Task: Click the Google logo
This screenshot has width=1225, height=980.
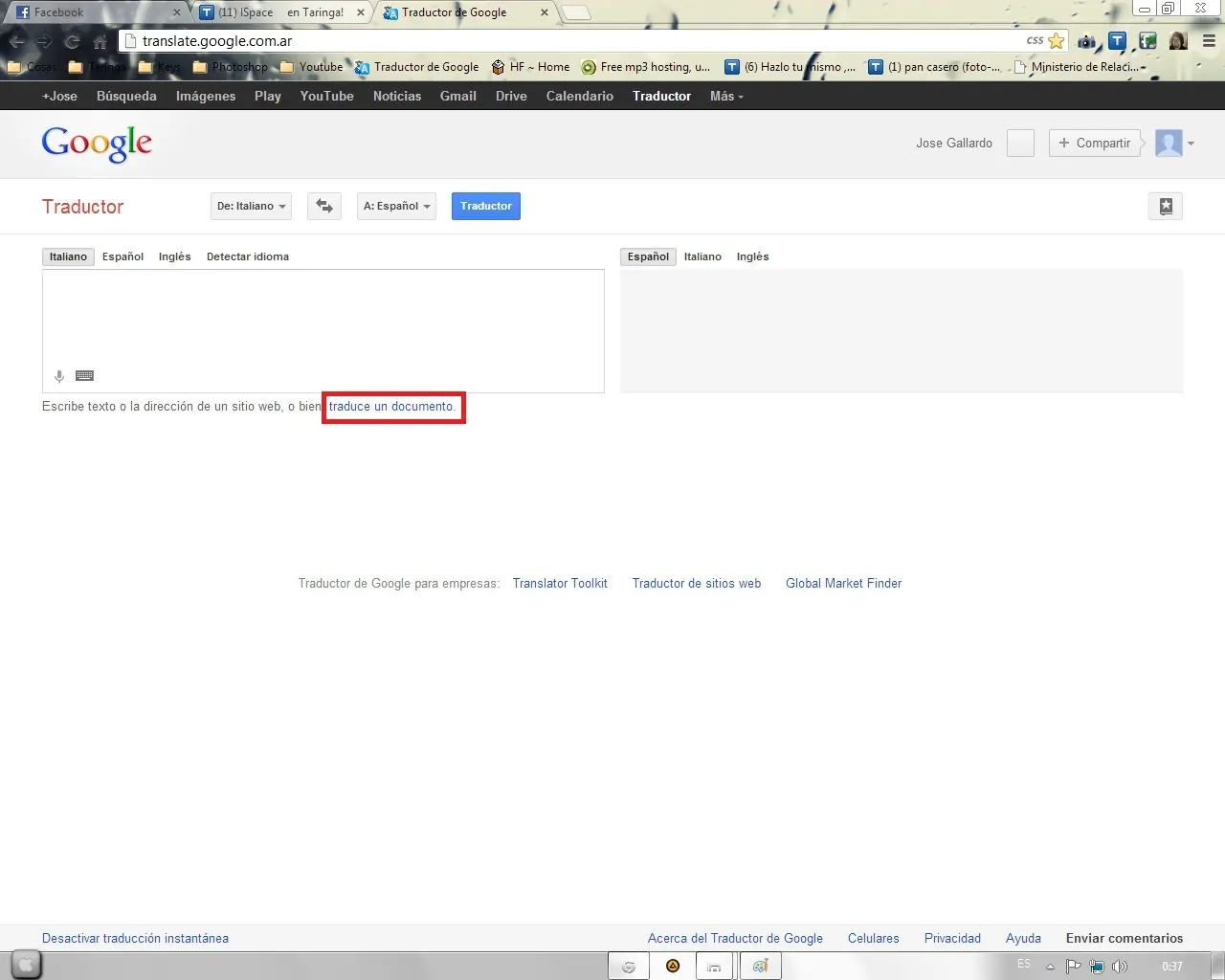Action: pyautogui.click(x=97, y=144)
